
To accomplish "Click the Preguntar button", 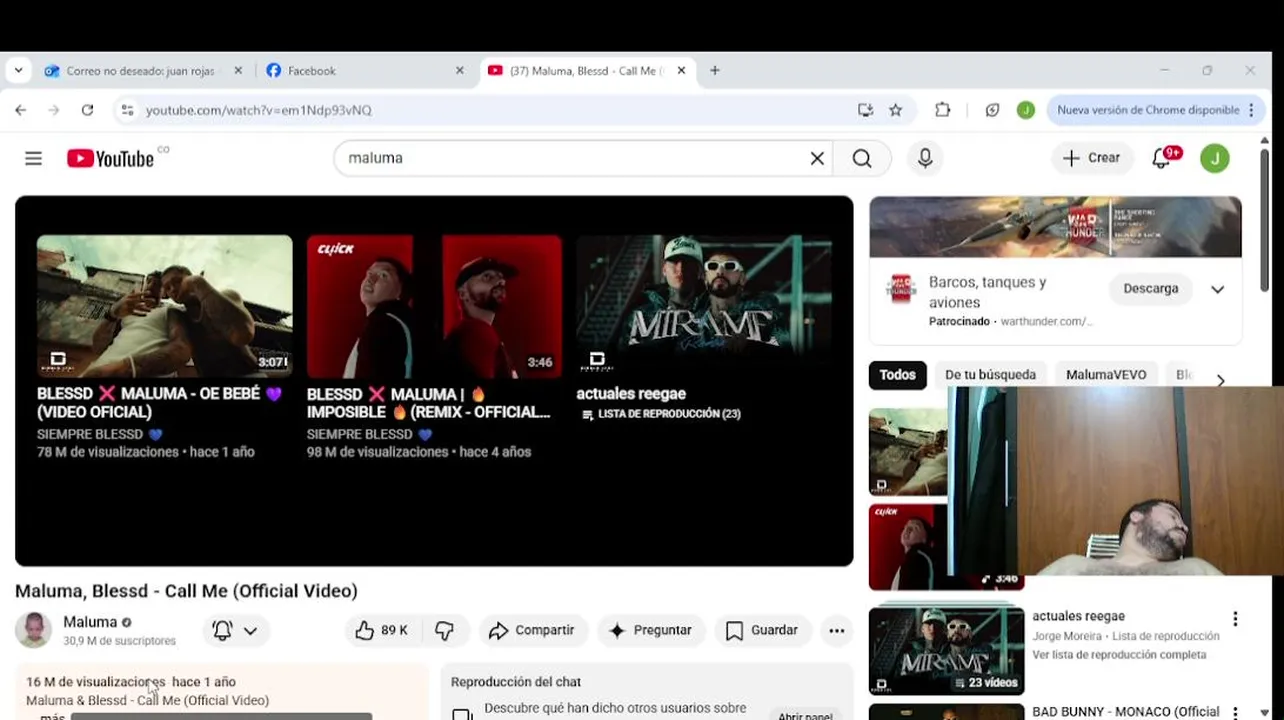I will click(651, 630).
